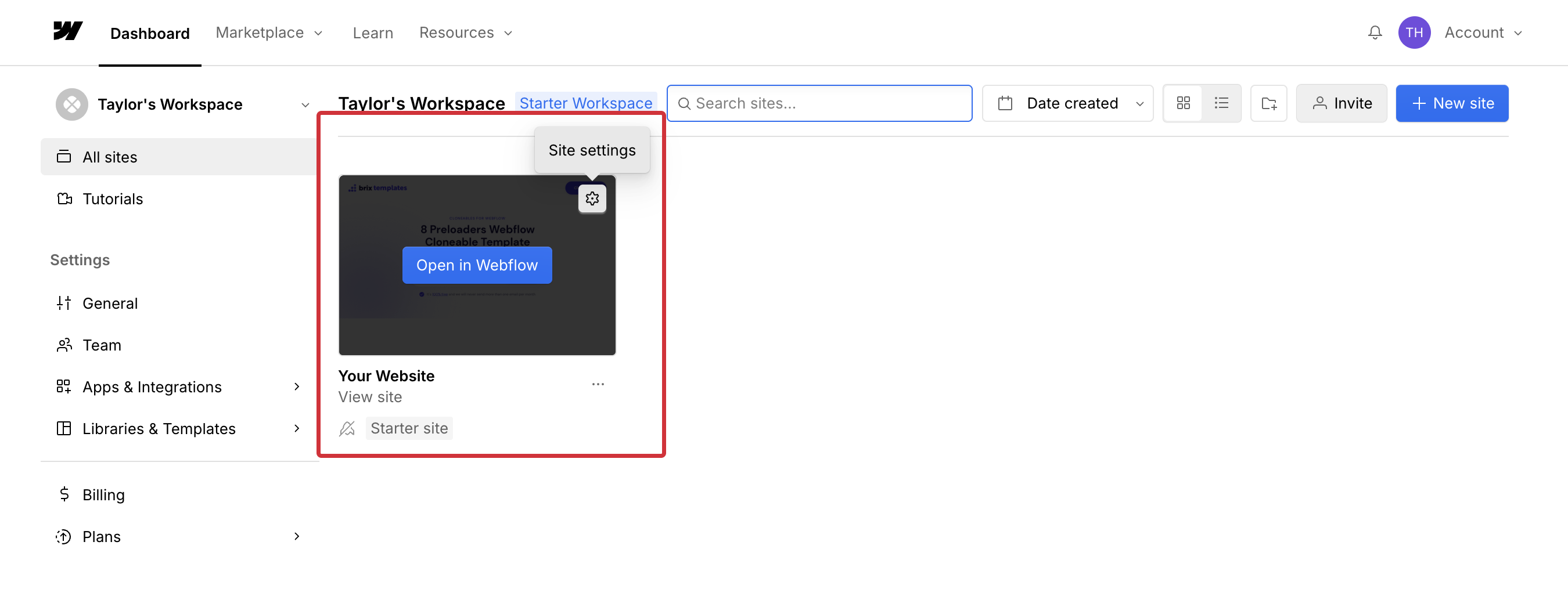The height and width of the screenshot is (614, 1568).
Task: Open Taylor's Workspace switcher
Action: click(182, 104)
